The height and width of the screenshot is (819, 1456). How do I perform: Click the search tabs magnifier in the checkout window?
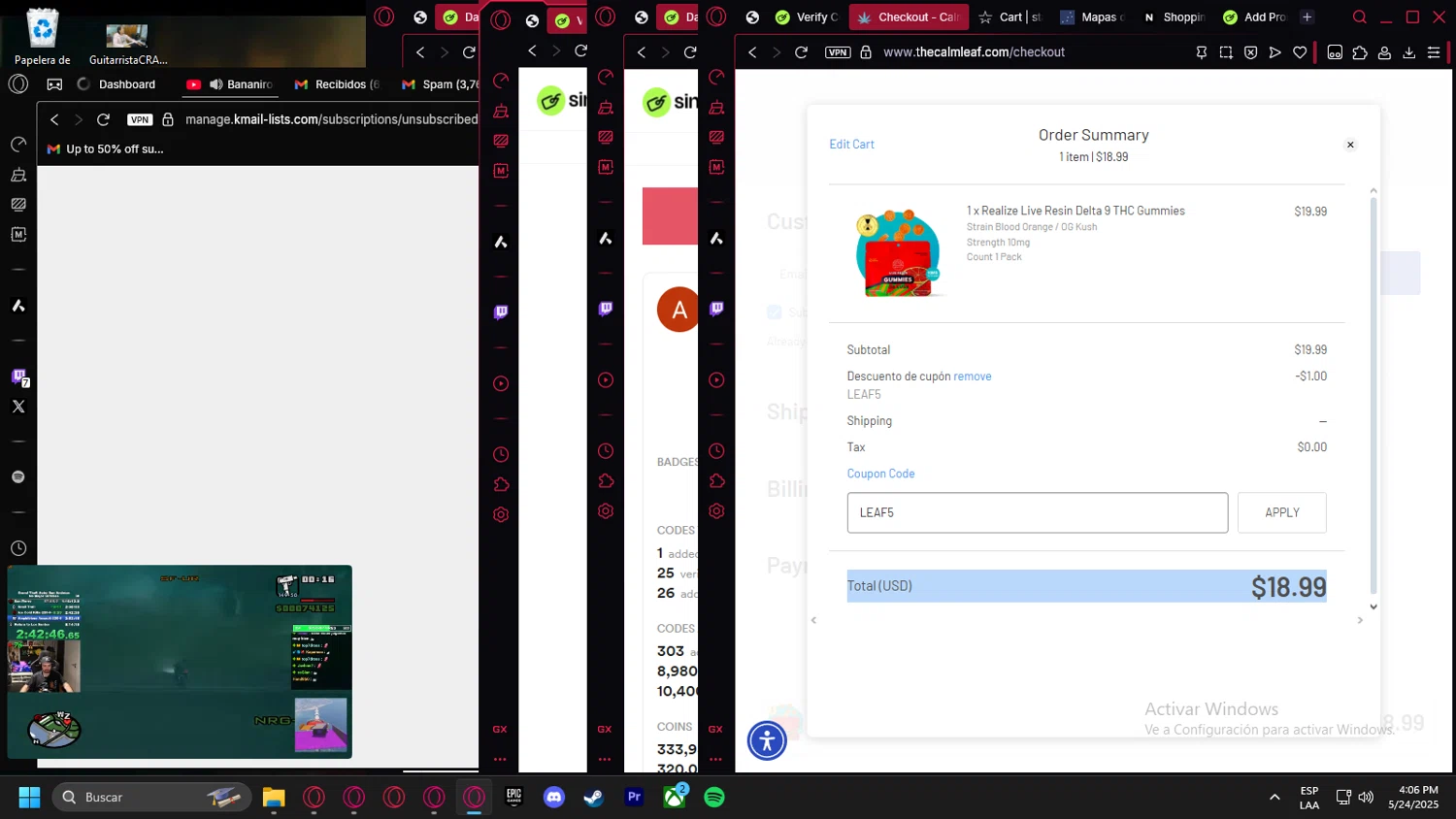(1360, 16)
